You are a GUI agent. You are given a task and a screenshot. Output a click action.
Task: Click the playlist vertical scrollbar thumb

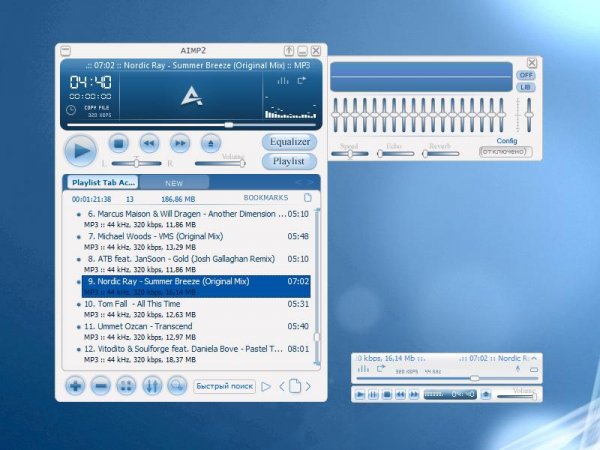tap(316, 337)
